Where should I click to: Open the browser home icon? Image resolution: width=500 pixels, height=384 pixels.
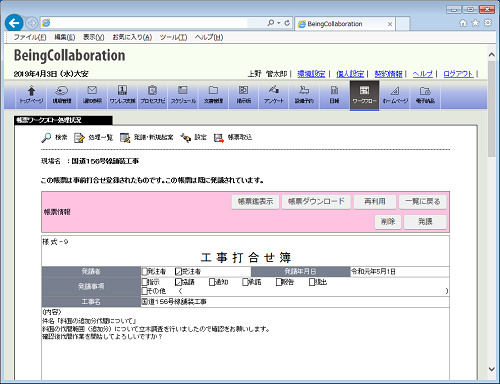pos(463,23)
